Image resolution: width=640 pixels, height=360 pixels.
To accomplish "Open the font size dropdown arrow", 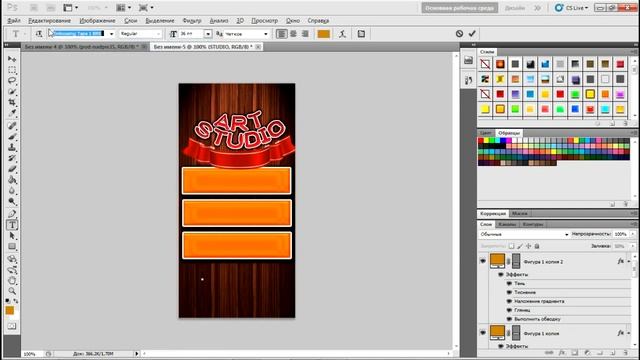I will 208,34.
